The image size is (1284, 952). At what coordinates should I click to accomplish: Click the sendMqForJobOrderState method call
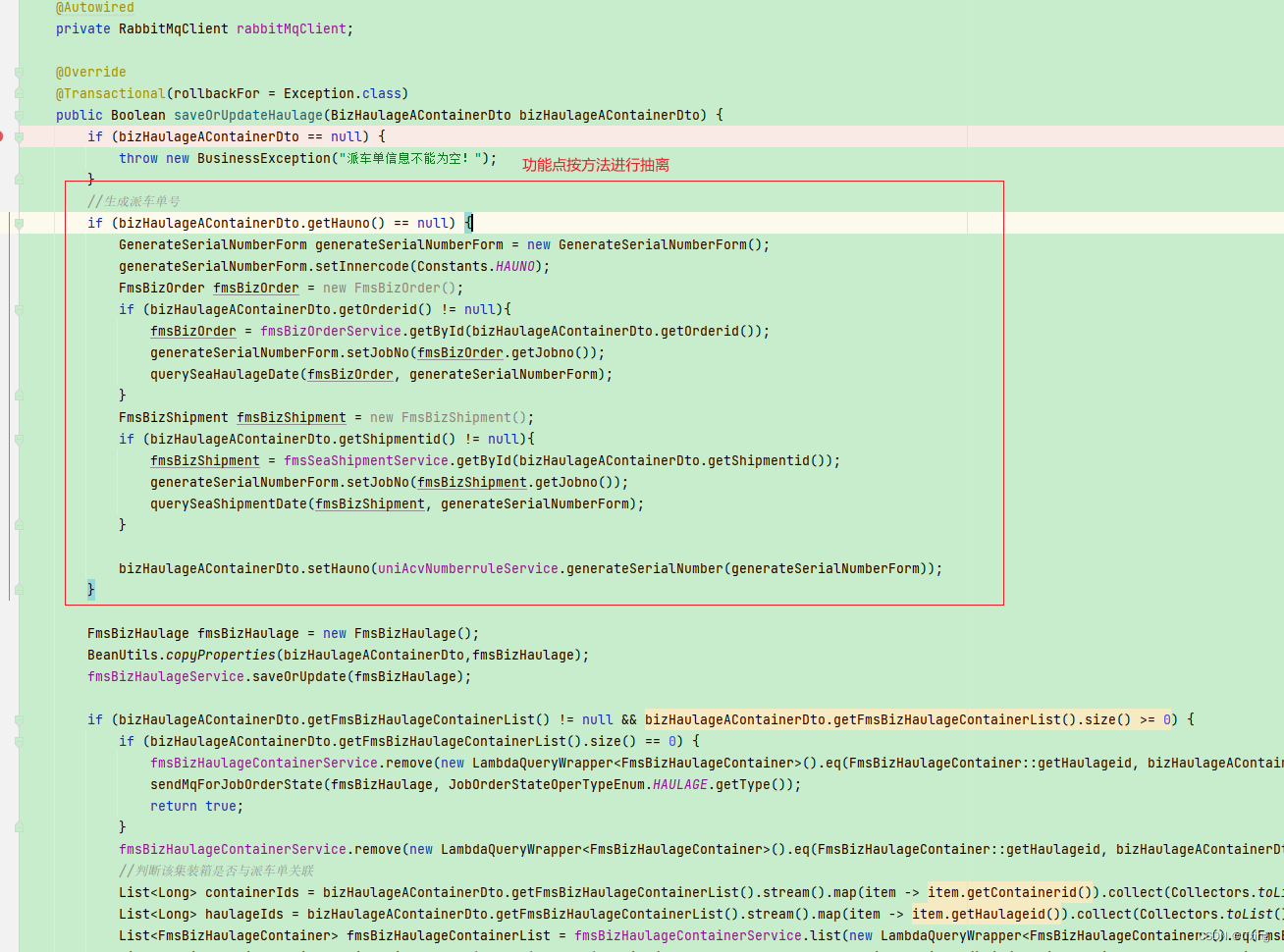237,784
